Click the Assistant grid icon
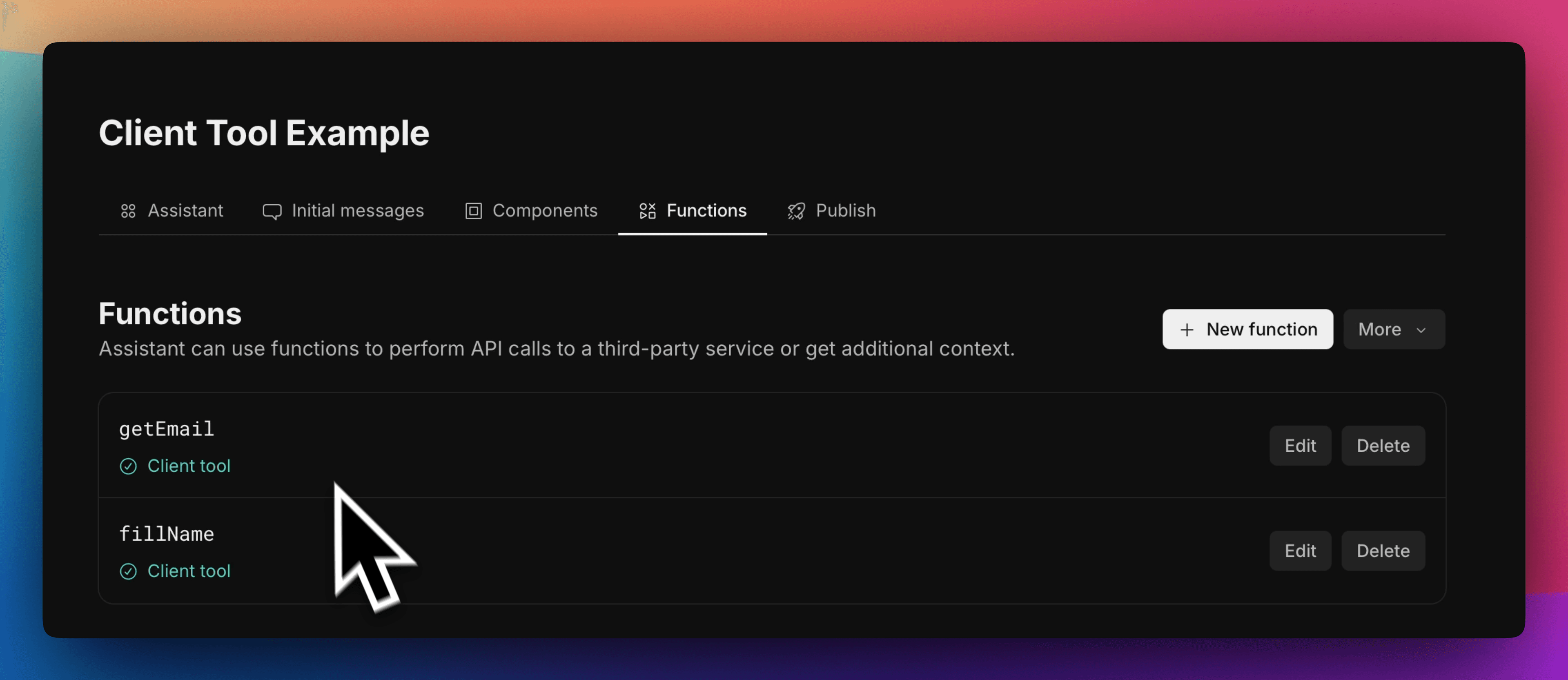1568x680 pixels. 128,211
